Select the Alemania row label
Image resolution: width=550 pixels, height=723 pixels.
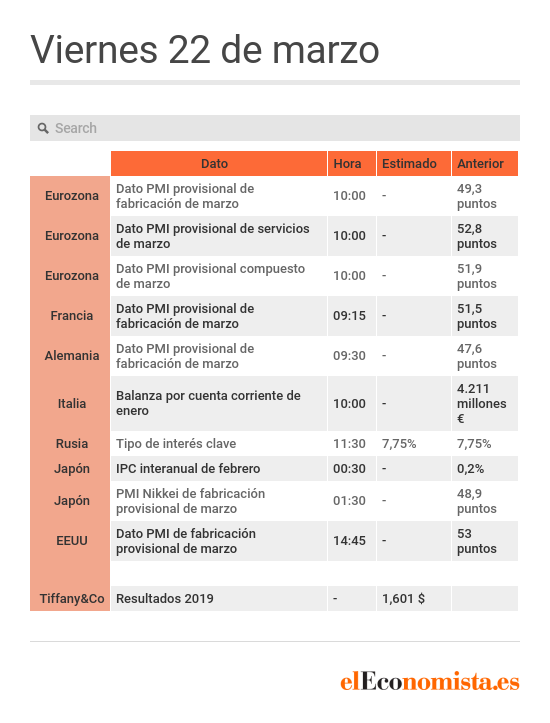pos(71,356)
